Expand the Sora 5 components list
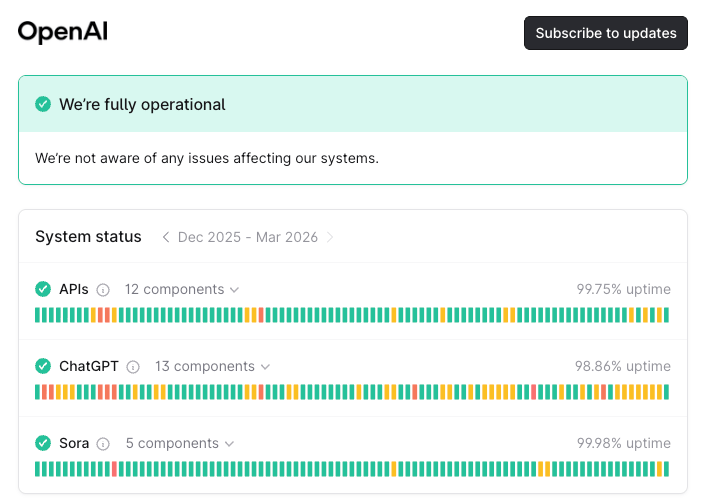This screenshot has width=709, height=504. click(x=179, y=443)
